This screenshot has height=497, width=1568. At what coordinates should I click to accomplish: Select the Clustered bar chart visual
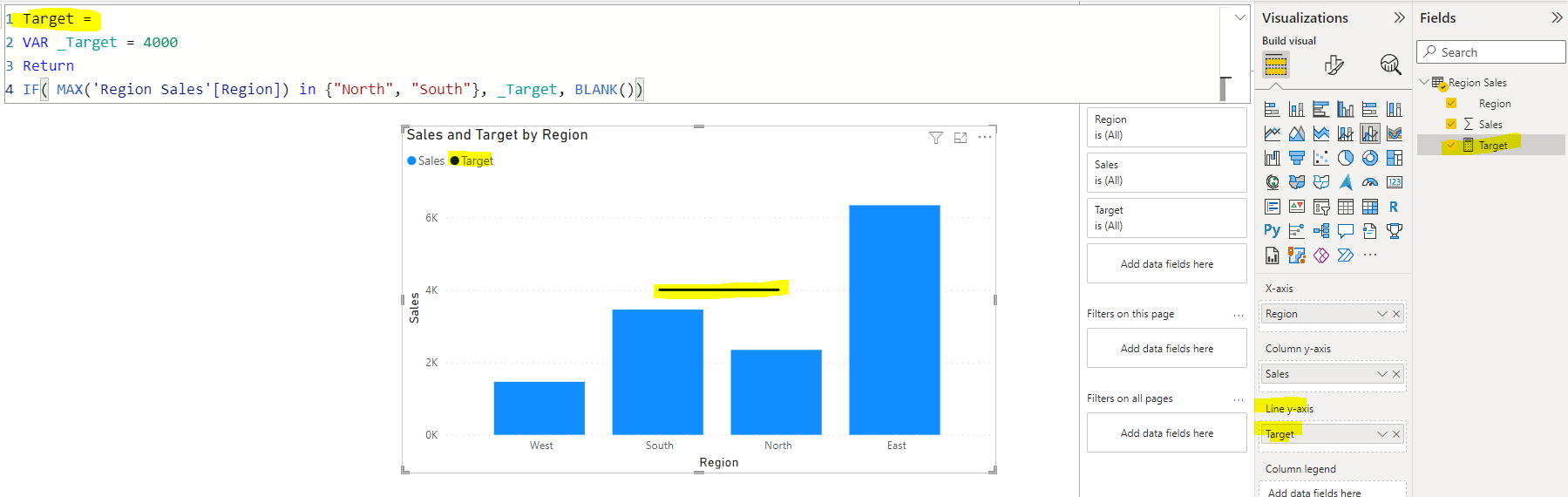point(1321,109)
